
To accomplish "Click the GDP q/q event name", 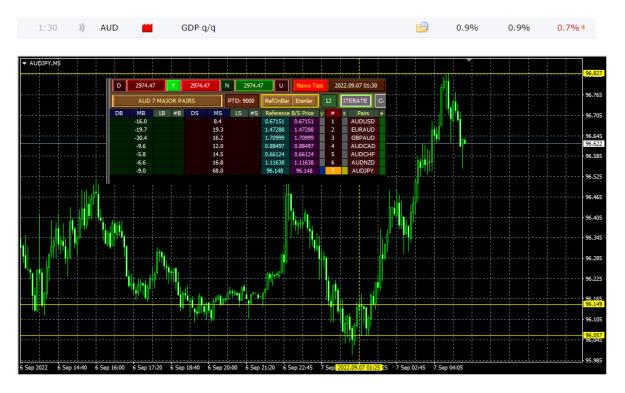I will [x=199, y=28].
